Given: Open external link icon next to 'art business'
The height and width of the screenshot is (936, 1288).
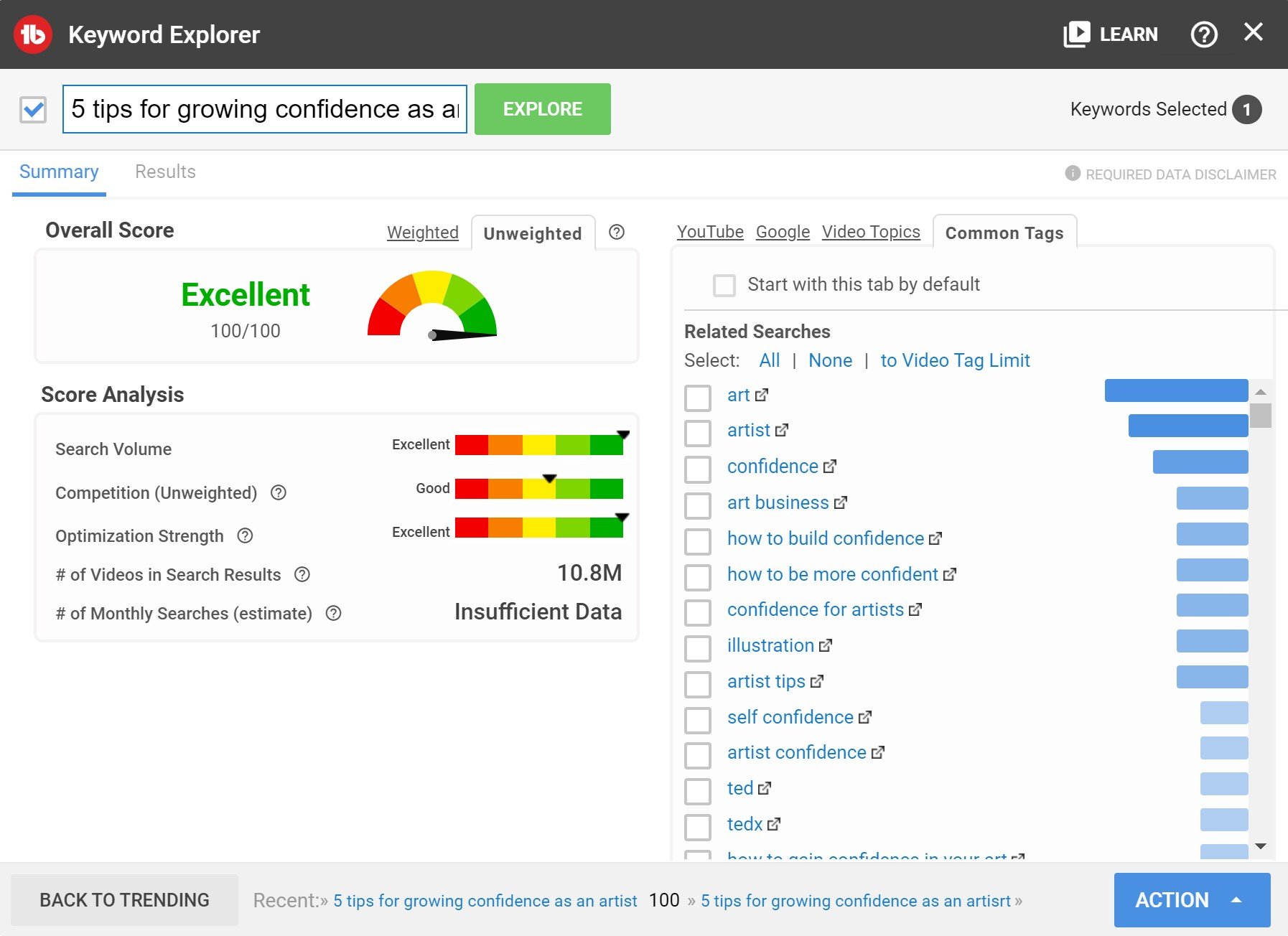Looking at the screenshot, I should pyautogui.click(x=841, y=503).
